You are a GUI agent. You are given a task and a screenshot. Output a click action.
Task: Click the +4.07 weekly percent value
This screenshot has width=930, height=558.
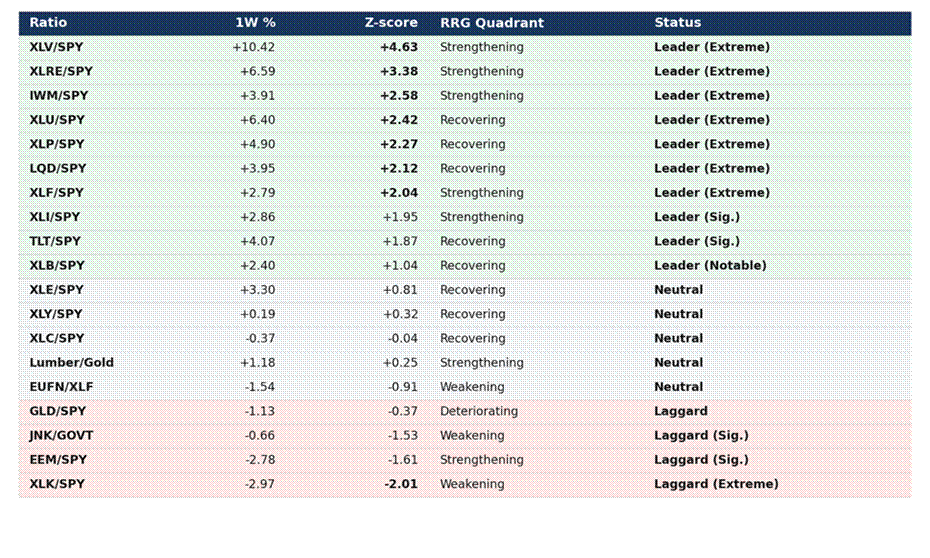(257, 241)
